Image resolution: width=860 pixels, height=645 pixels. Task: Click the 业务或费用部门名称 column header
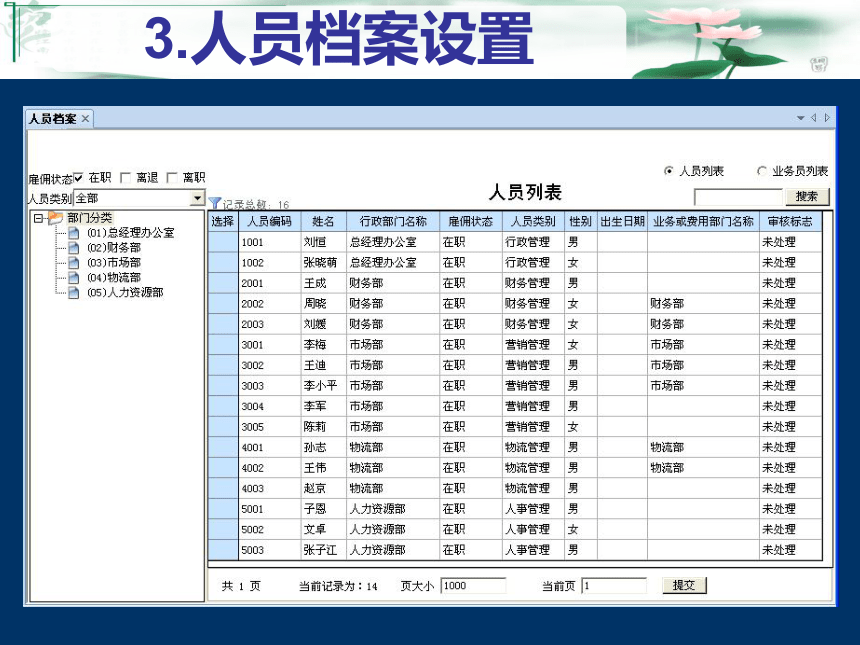point(704,222)
